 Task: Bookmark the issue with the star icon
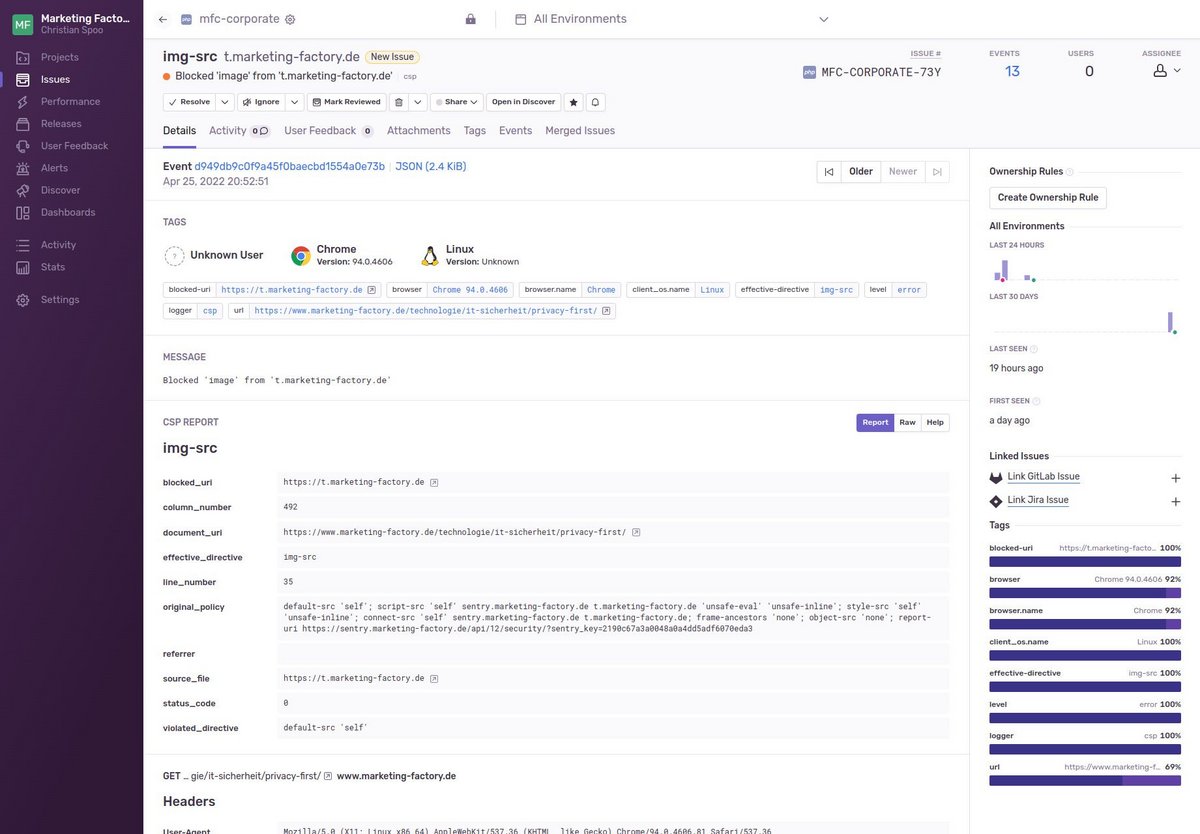pyautogui.click(x=573, y=102)
